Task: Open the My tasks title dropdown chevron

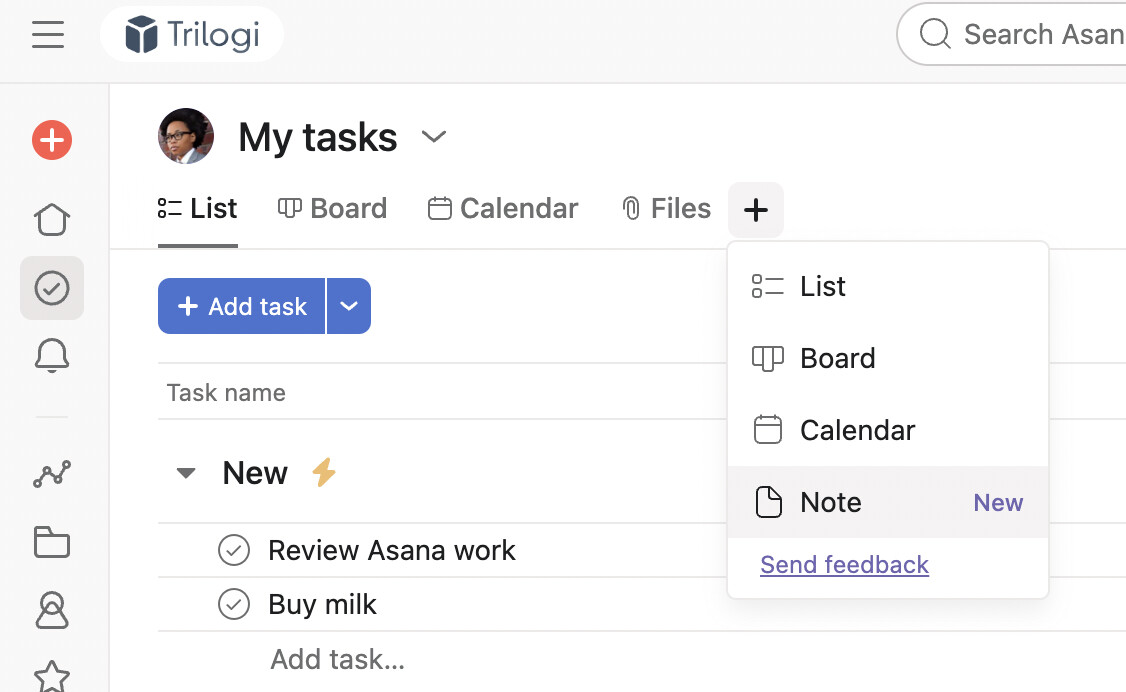Action: tap(434, 137)
